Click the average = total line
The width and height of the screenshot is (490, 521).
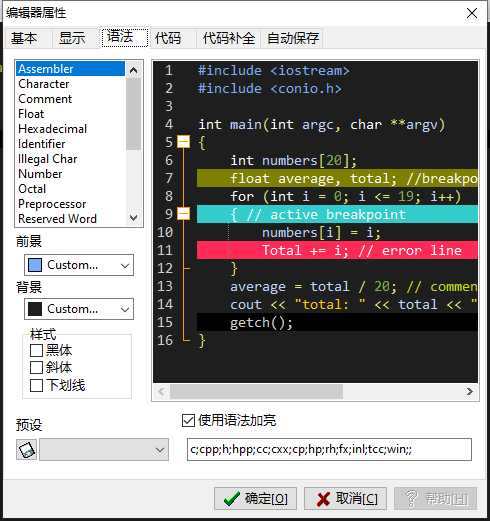pyautogui.click(x=354, y=287)
